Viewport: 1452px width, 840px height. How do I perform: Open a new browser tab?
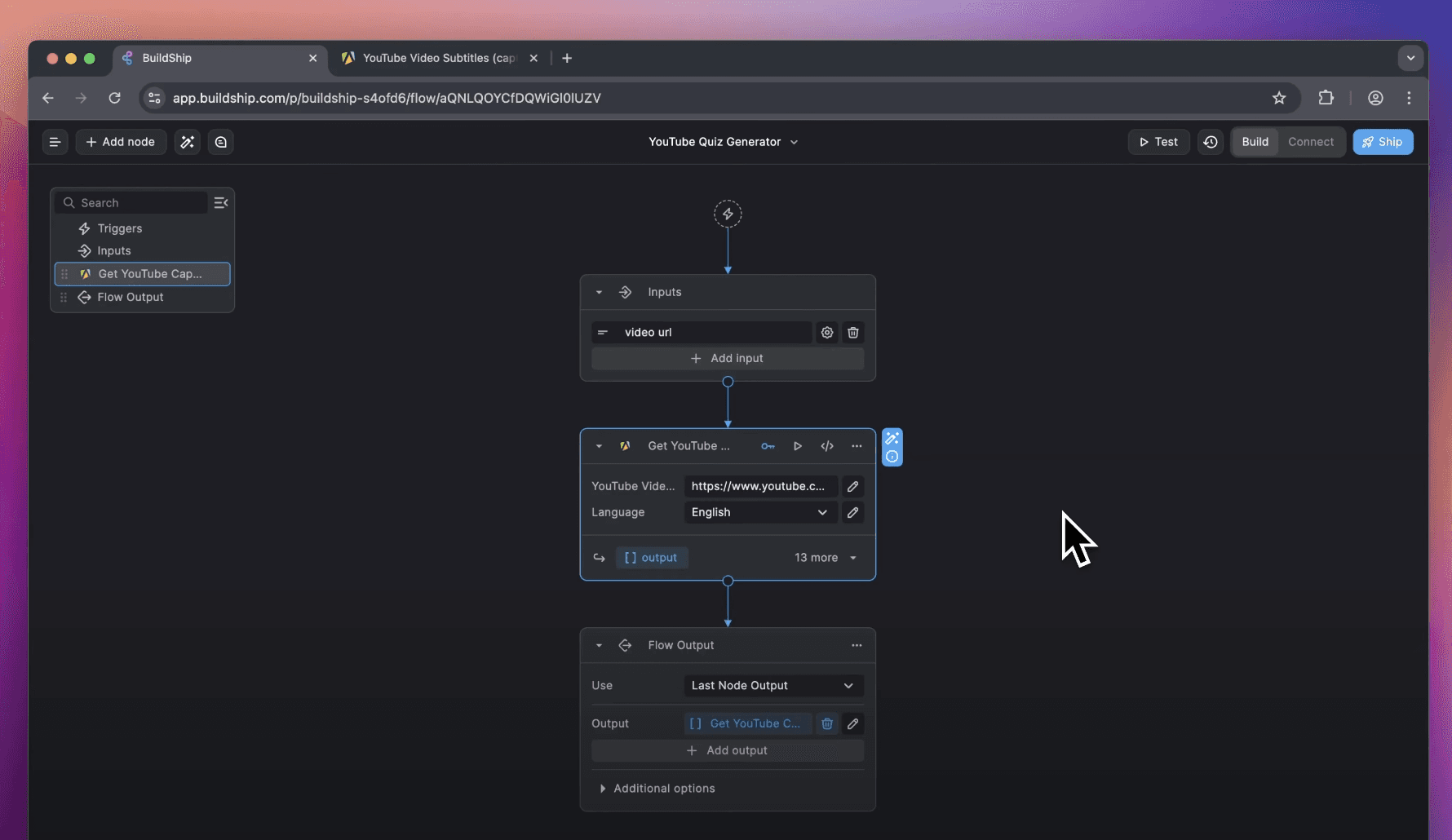[567, 58]
